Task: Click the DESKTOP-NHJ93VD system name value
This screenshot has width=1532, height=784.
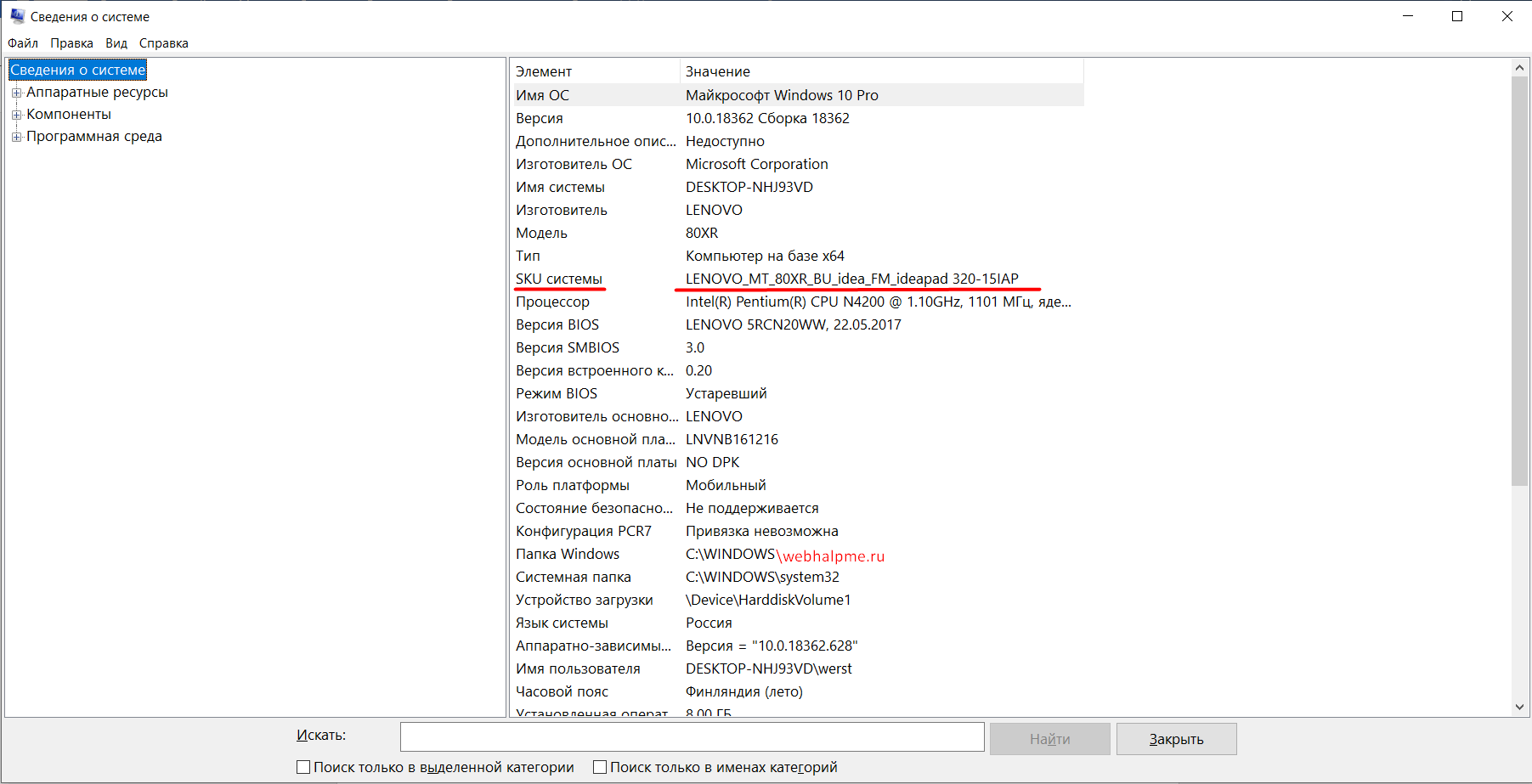Action: tap(749, 187)
